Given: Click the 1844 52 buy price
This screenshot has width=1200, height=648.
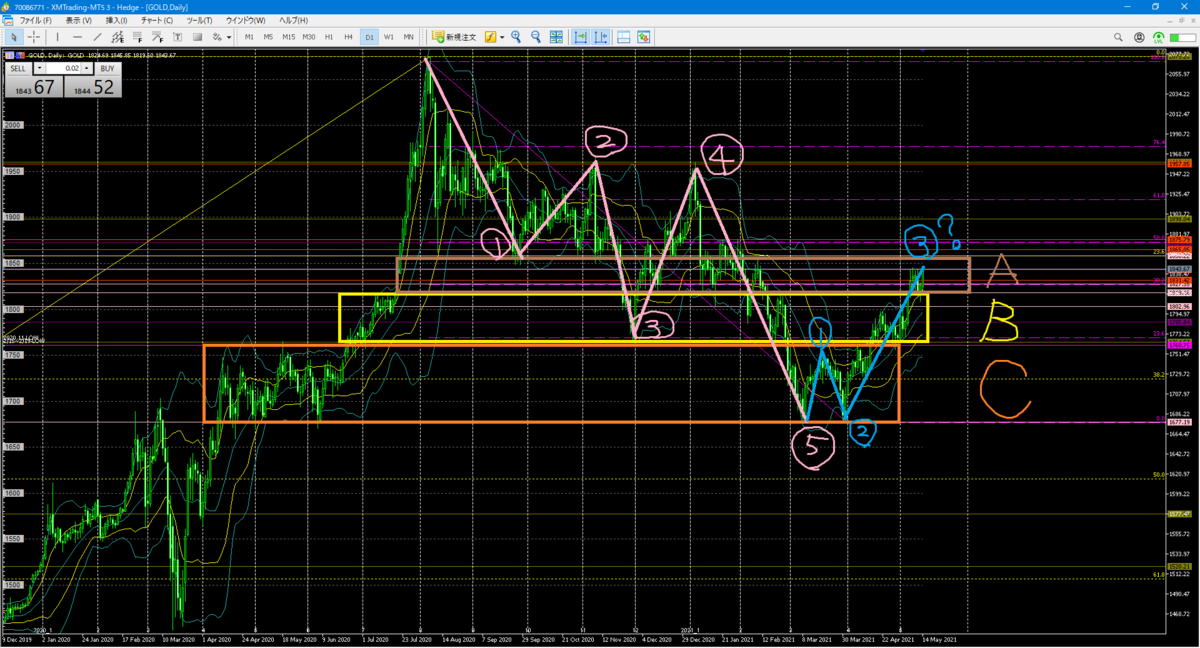Looking at the screenshot, I should [91, 87].
